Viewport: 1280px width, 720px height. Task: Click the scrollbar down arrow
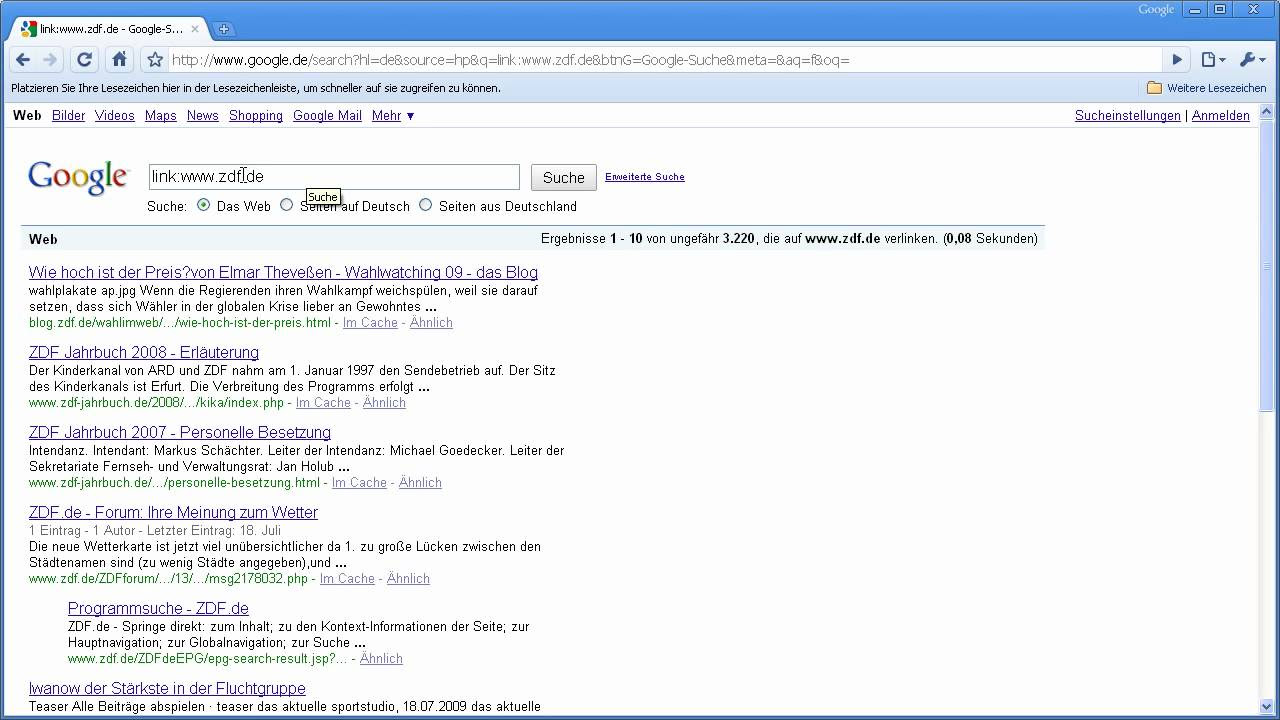coord(1267,707)
